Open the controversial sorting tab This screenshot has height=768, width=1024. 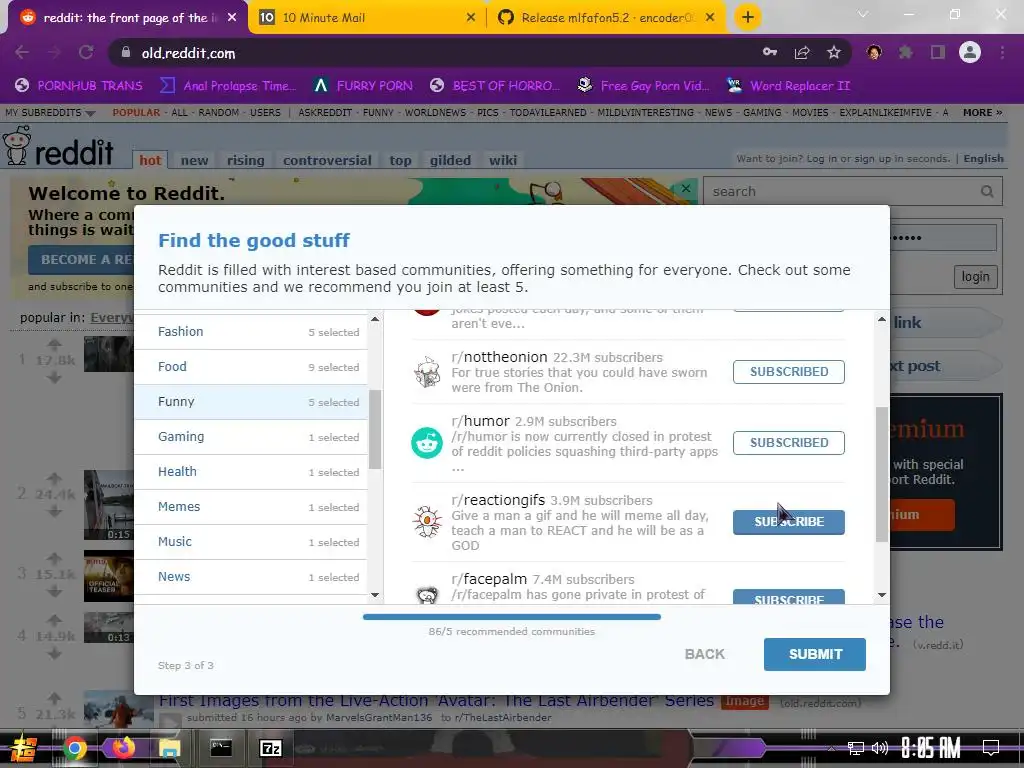pos(327,160)
